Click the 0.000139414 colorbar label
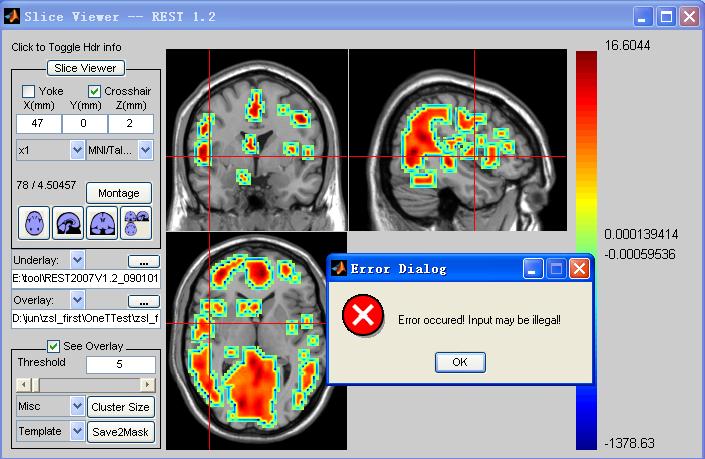The image size is (705, 459). coord(641,234)
